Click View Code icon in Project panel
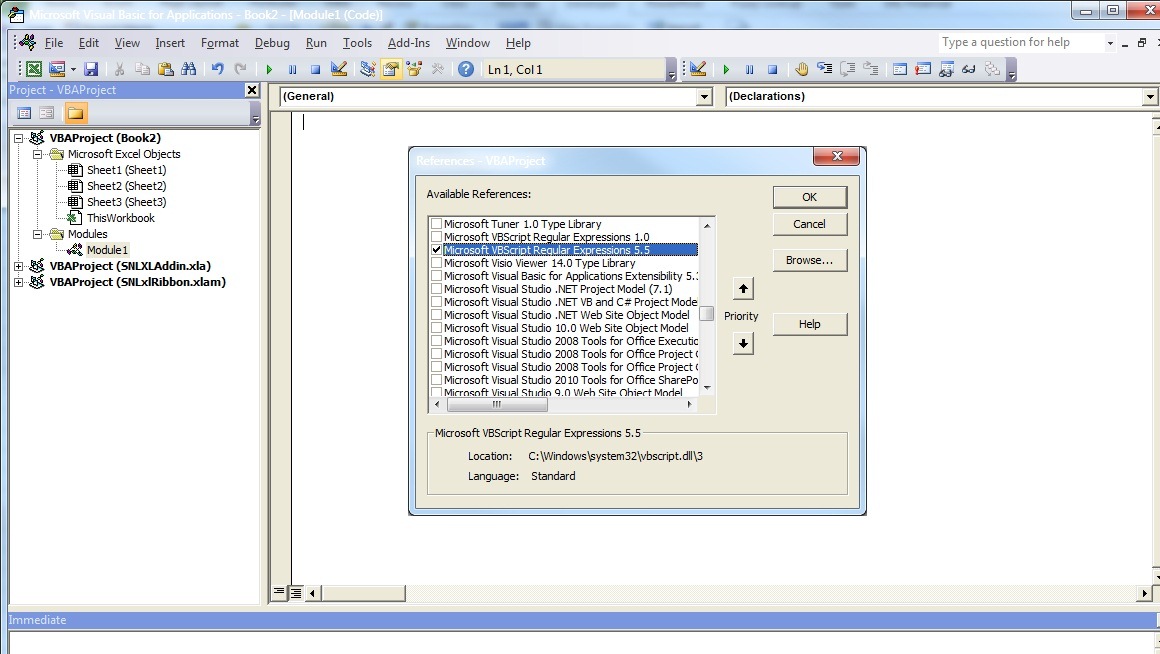Screen dimensions: 1160x654 point(24,113)
